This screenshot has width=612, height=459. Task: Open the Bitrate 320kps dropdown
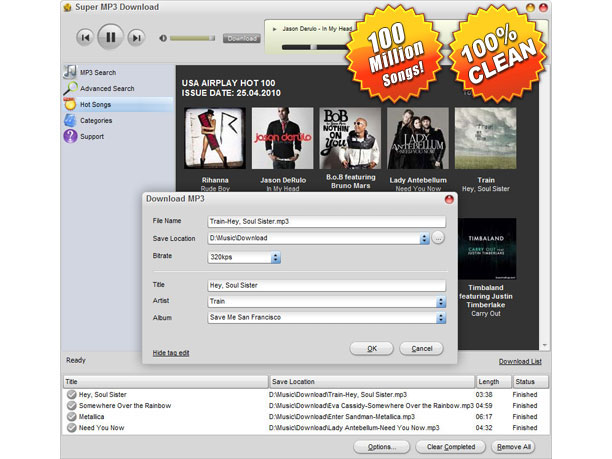pyautogui.click(x=276, y=258)
